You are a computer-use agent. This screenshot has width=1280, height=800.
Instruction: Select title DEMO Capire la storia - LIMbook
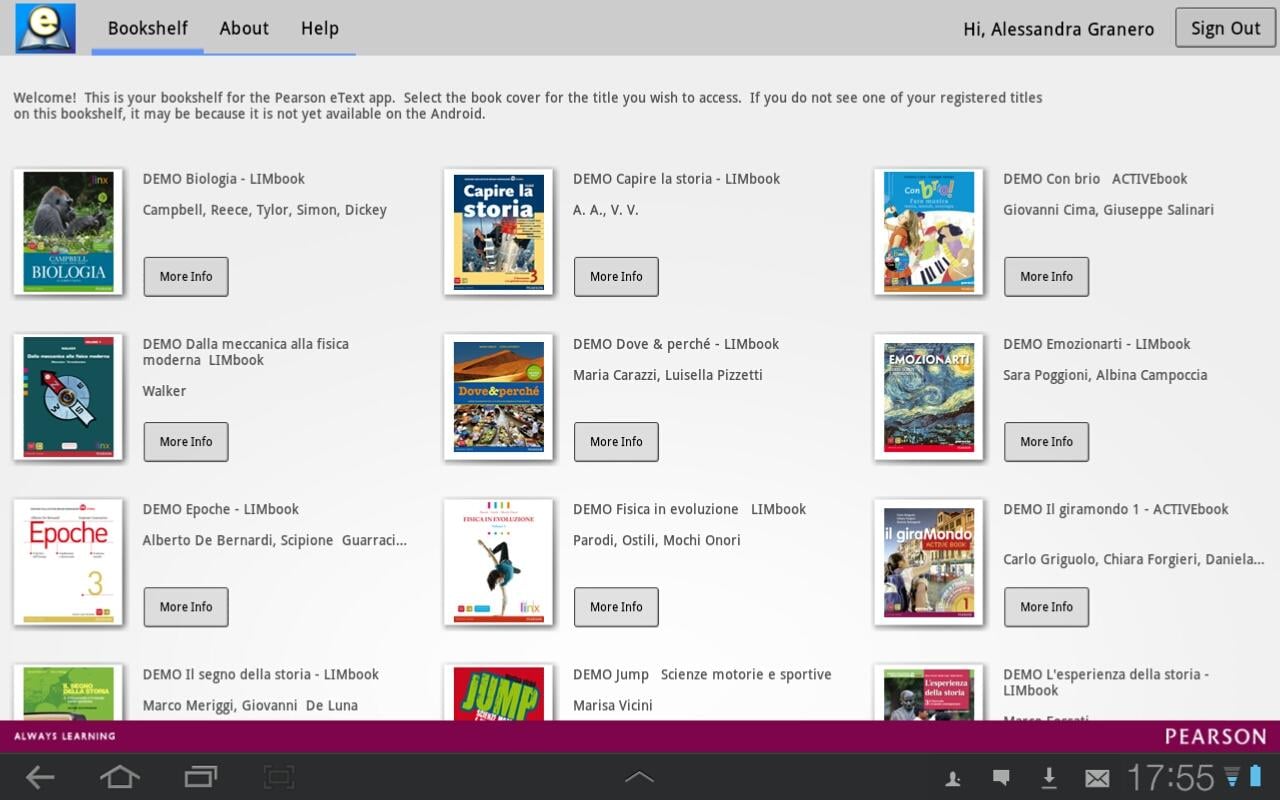(676, 179)
